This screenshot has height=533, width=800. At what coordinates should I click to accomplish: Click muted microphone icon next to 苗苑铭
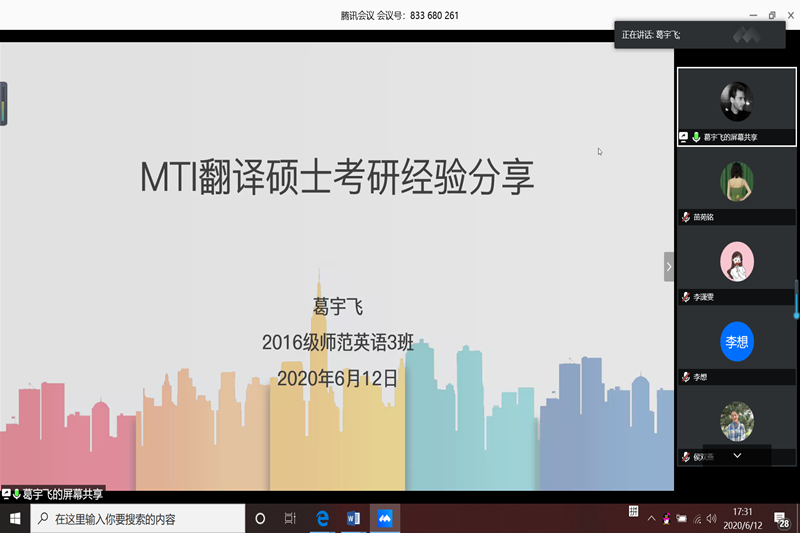(x=685, y=217)
